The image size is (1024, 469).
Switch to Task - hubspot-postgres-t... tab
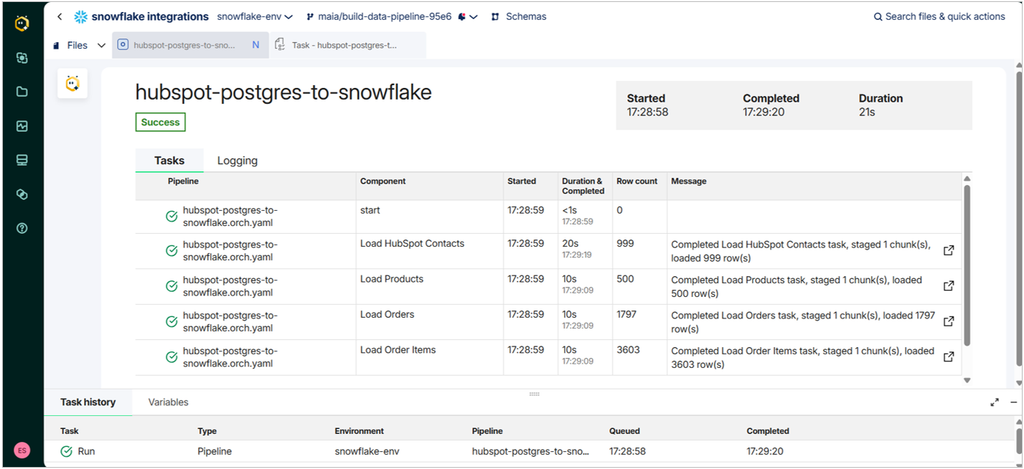(347, 45)
